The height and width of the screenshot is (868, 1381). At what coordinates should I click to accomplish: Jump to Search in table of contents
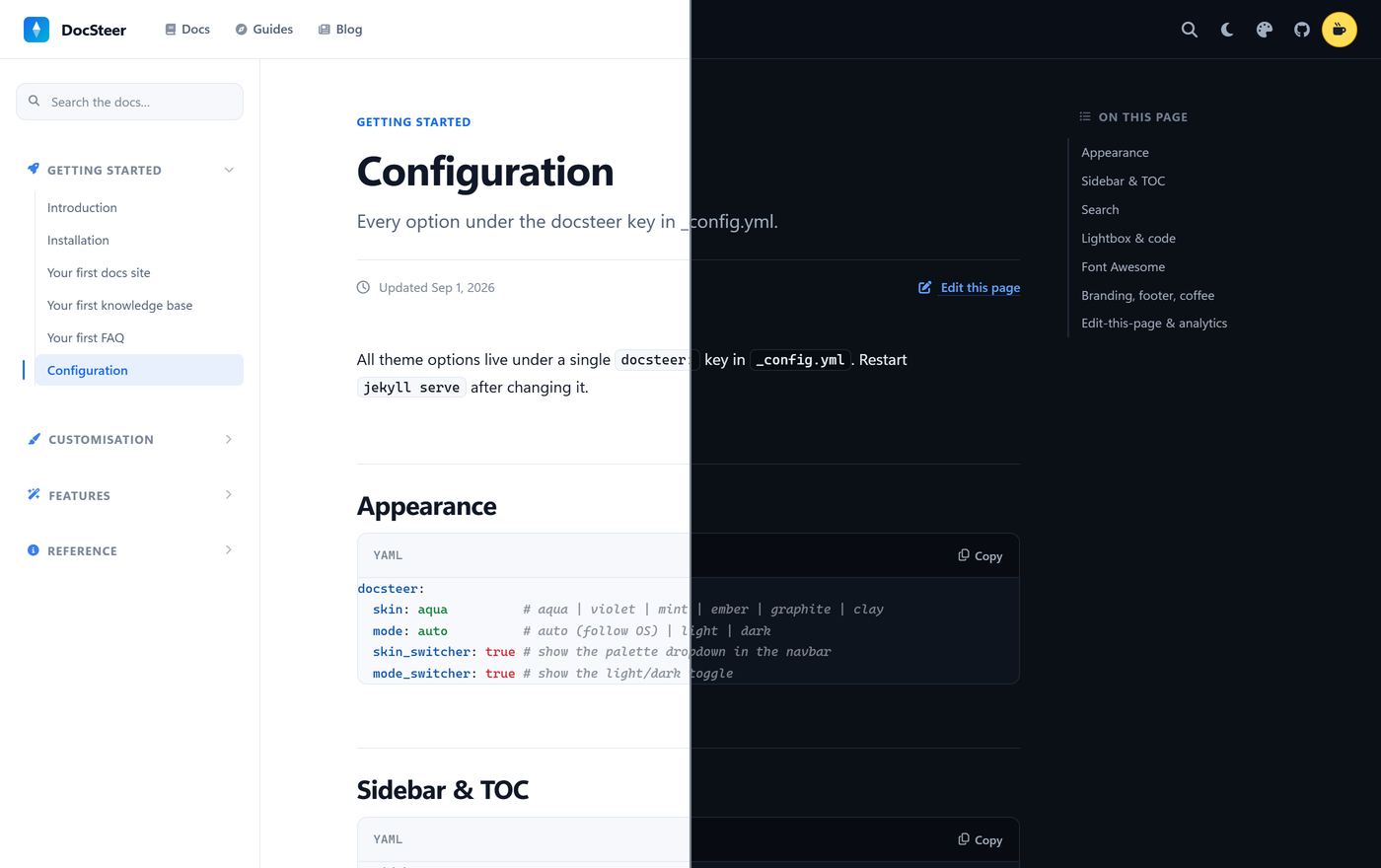pyautogui.click(x=1100, y=210)
